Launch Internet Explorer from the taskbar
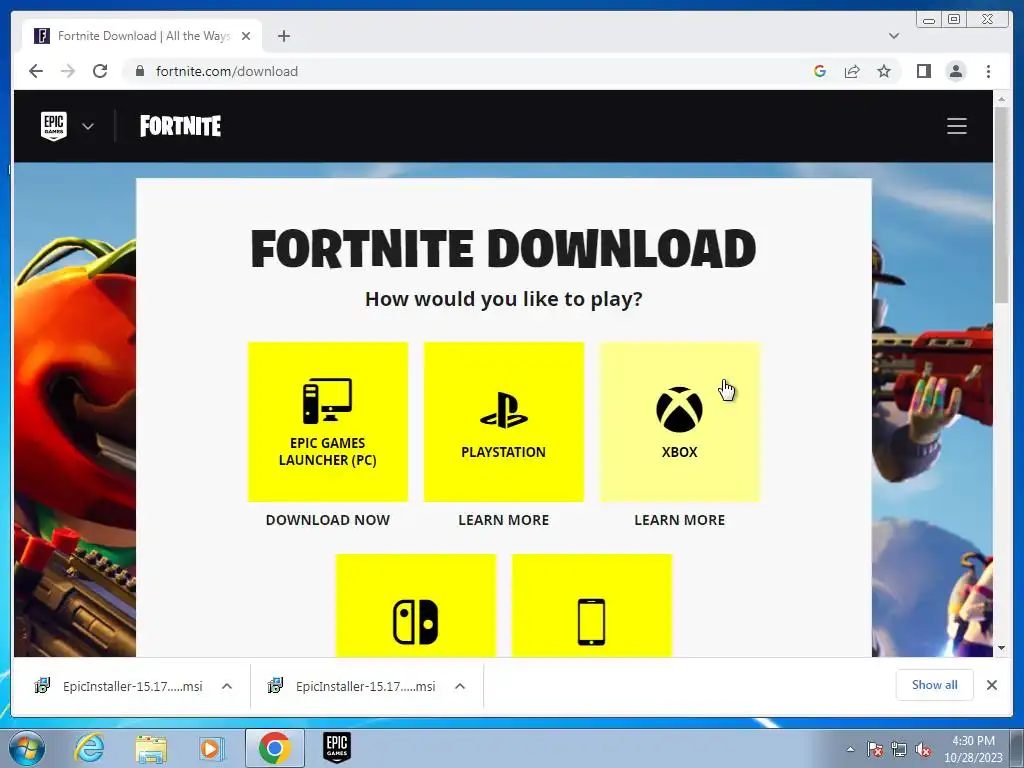 tap(89, 748)
